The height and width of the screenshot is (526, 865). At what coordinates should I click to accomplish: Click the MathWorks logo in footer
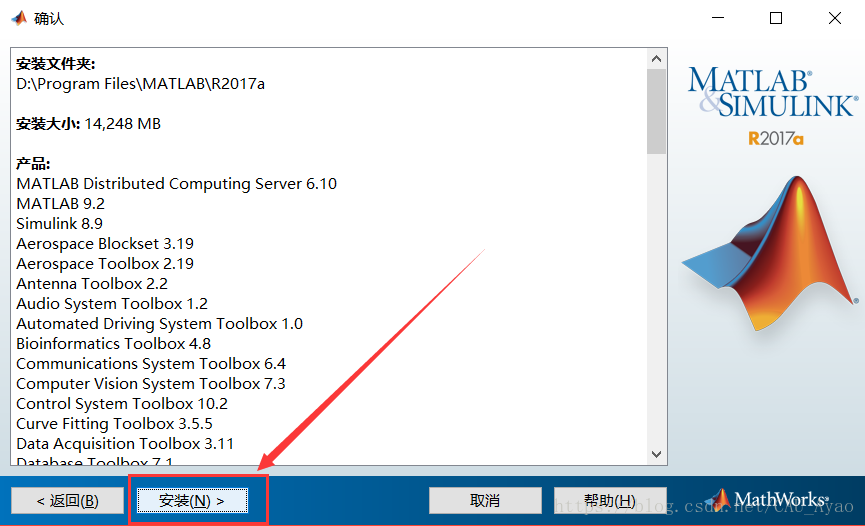tap(767, 500)
